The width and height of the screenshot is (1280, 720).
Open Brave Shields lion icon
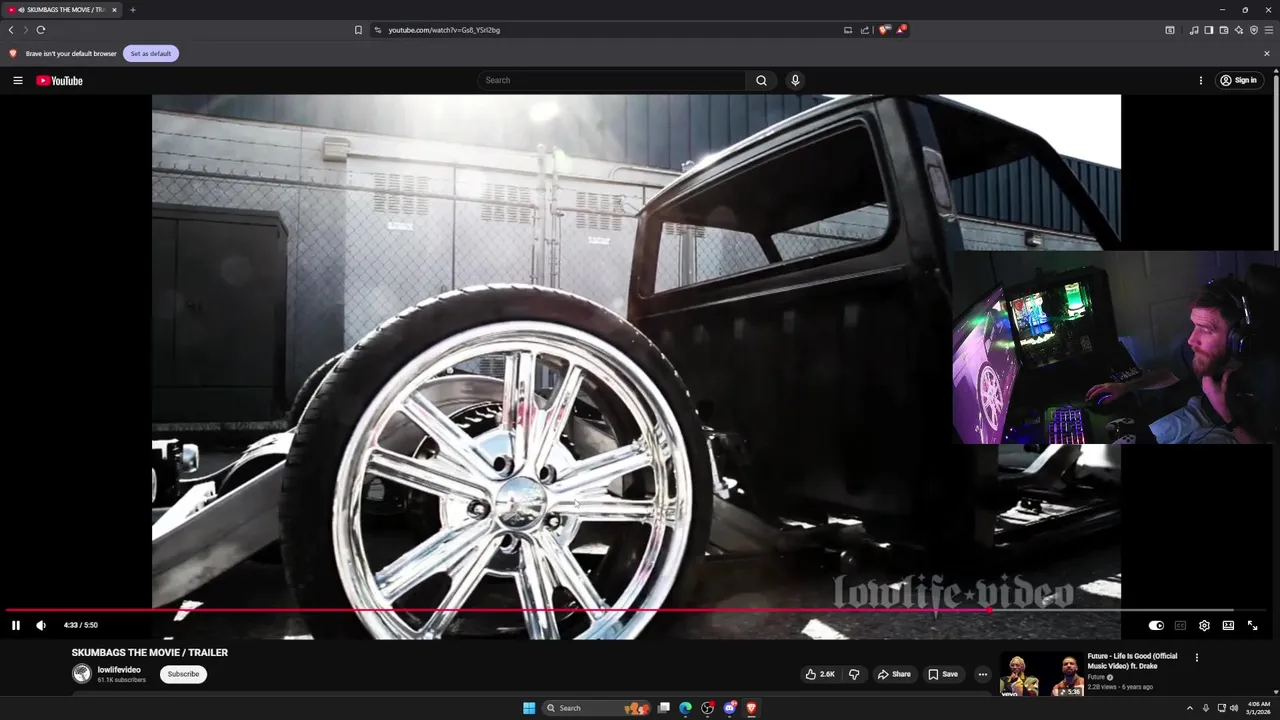884,30
